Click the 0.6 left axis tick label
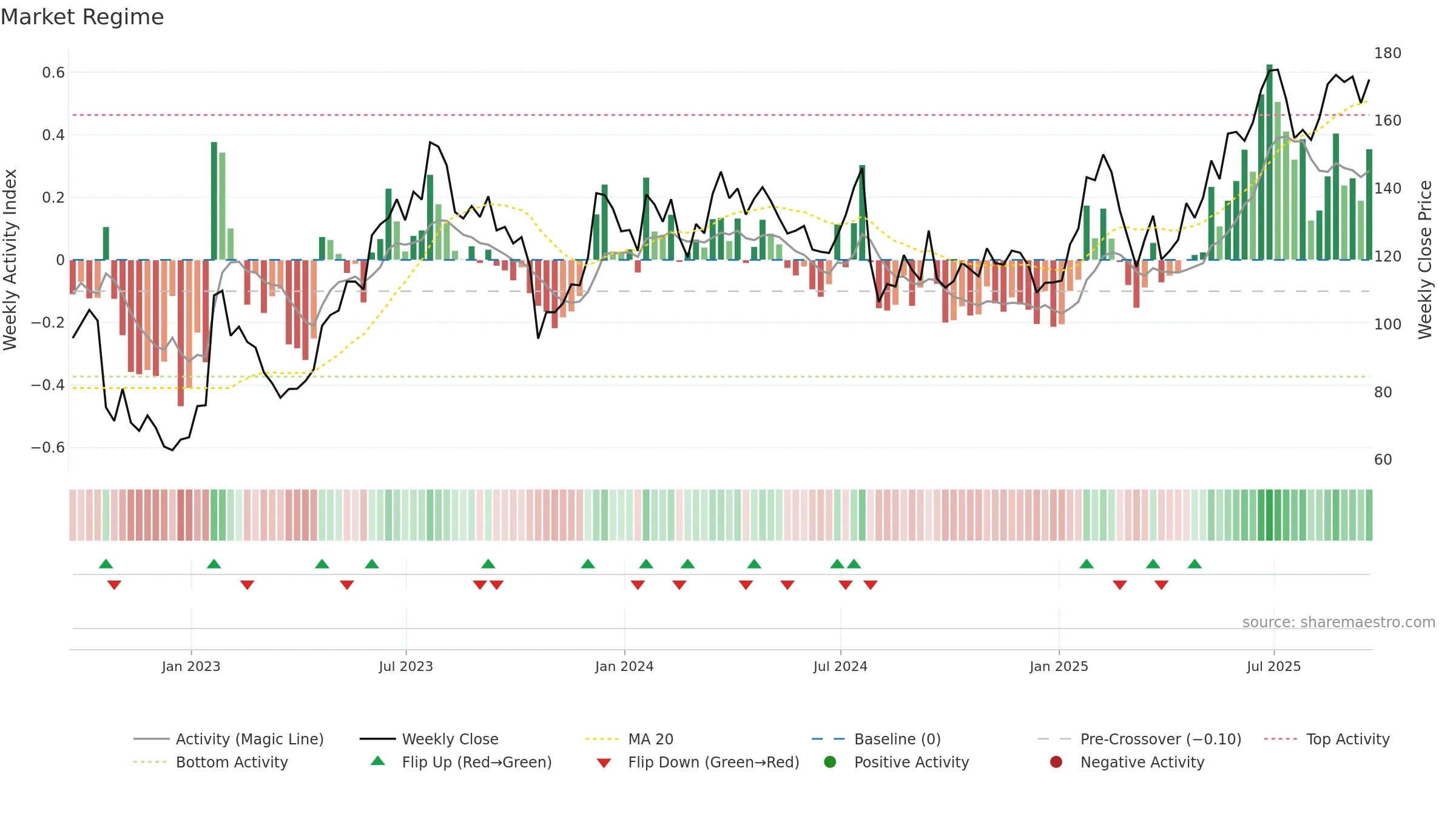1456x819 pixels. [x=53, y=73]
